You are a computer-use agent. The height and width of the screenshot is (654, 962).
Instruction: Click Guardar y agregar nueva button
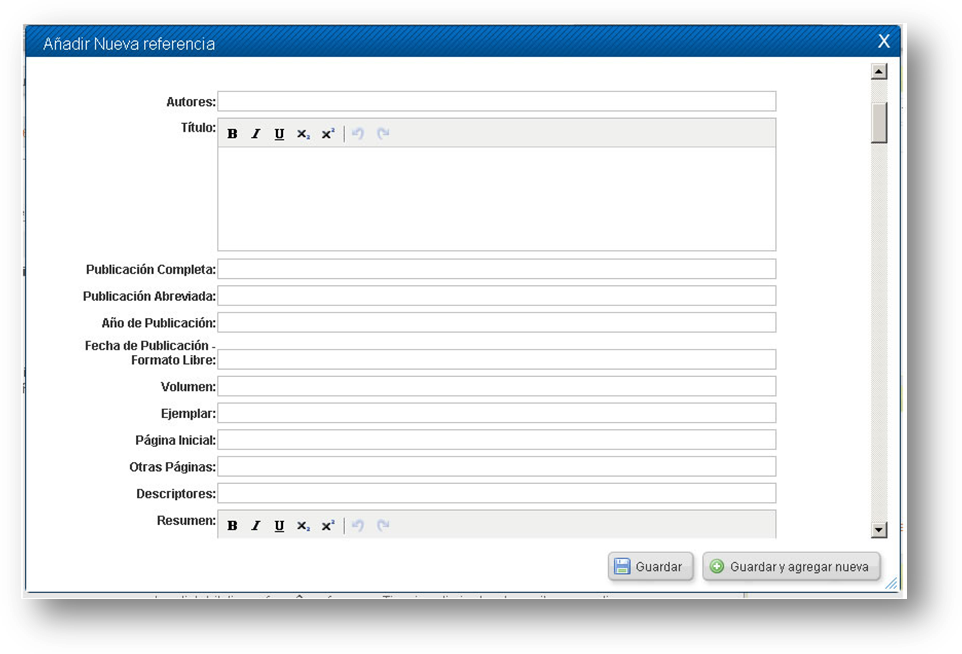coord(791,566)
